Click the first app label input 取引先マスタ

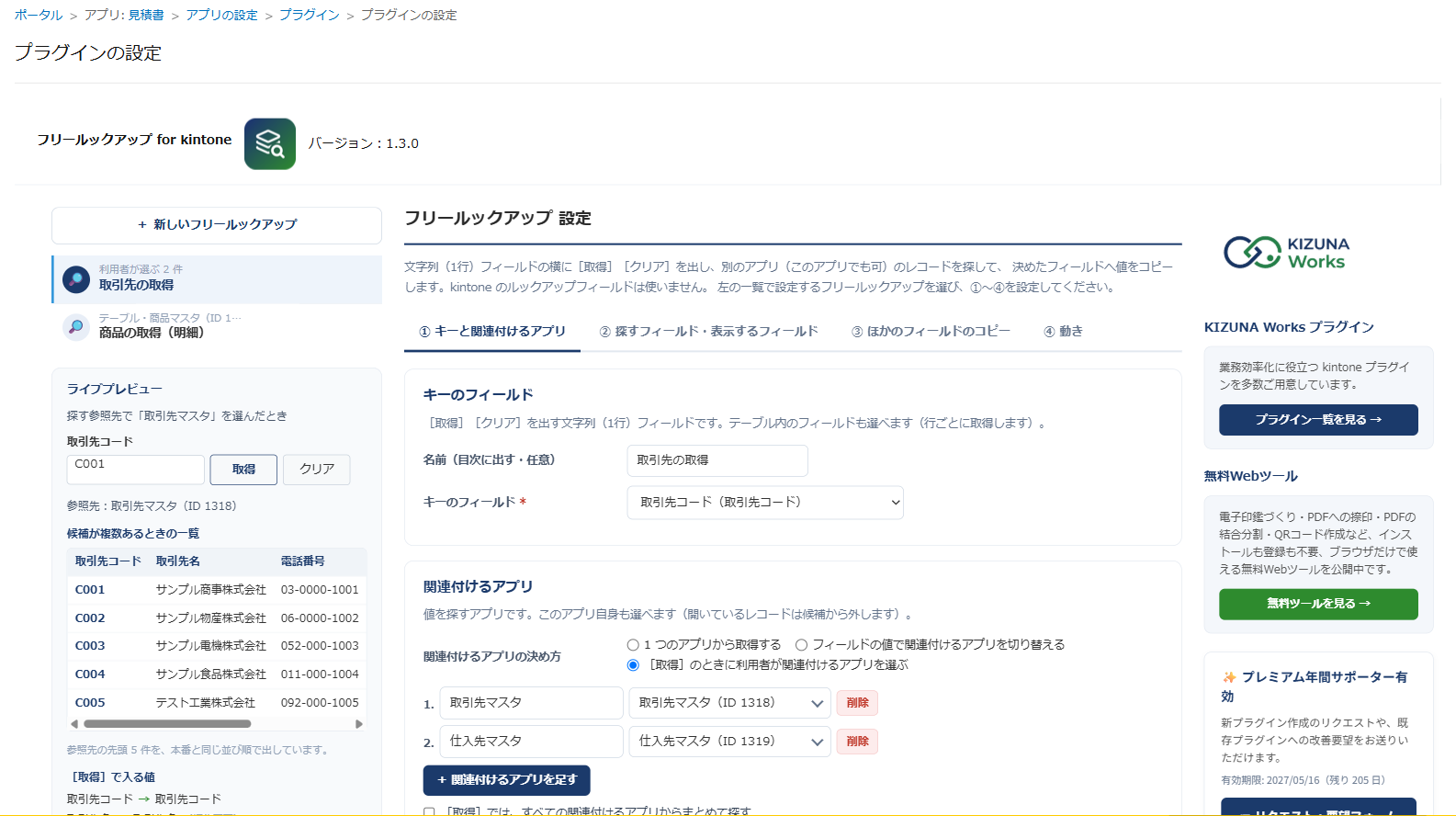point(532,703)
